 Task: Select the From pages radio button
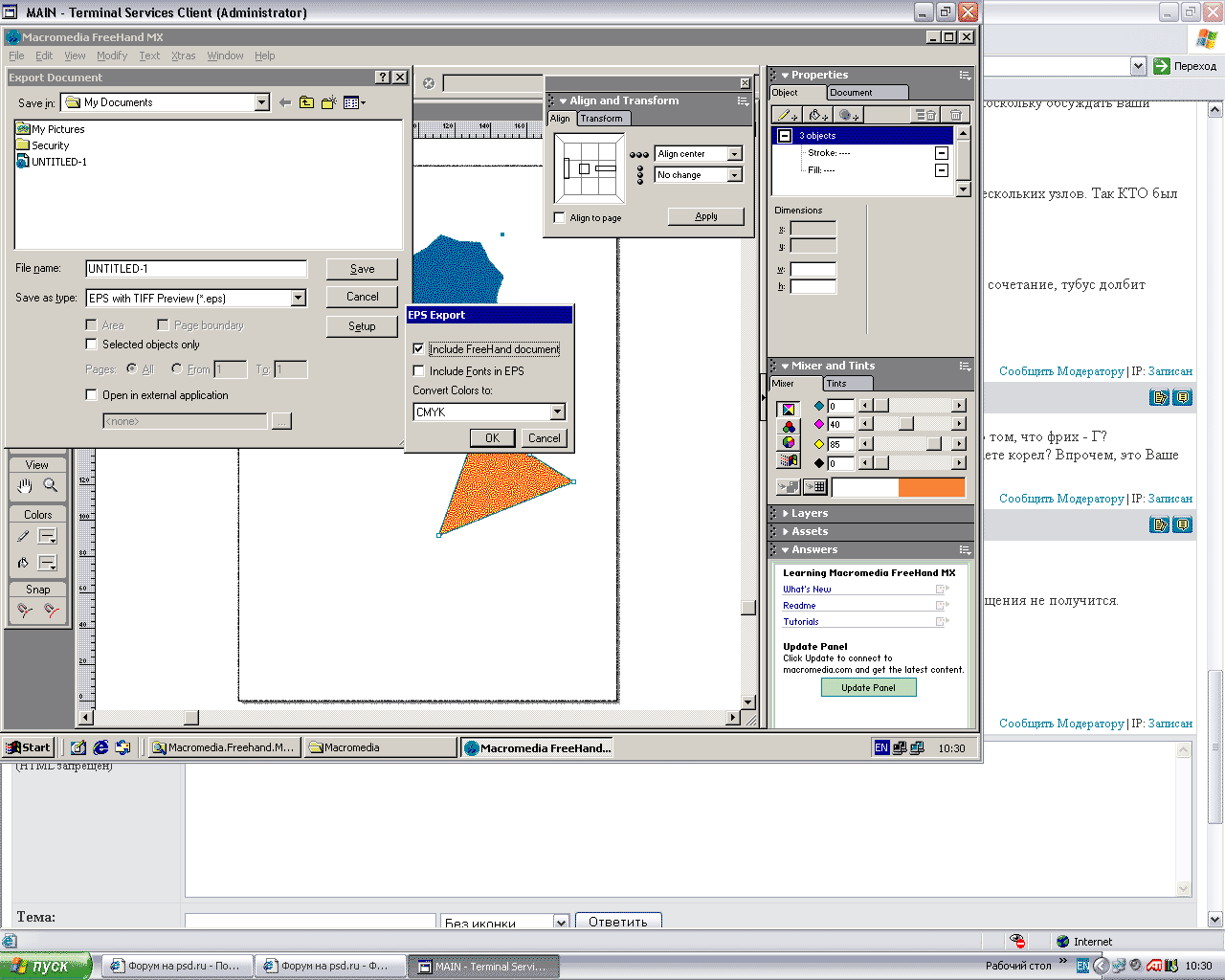click(177, 369)
